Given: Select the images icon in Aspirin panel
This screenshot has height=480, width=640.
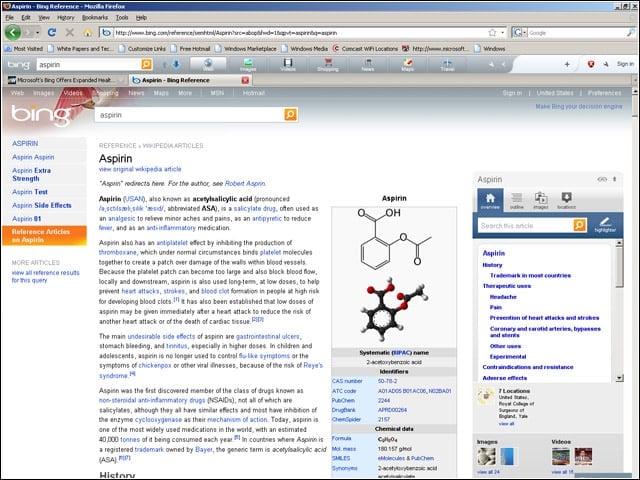Looking at the screenshot, I should pyautogui.click(x=541, y=200).
